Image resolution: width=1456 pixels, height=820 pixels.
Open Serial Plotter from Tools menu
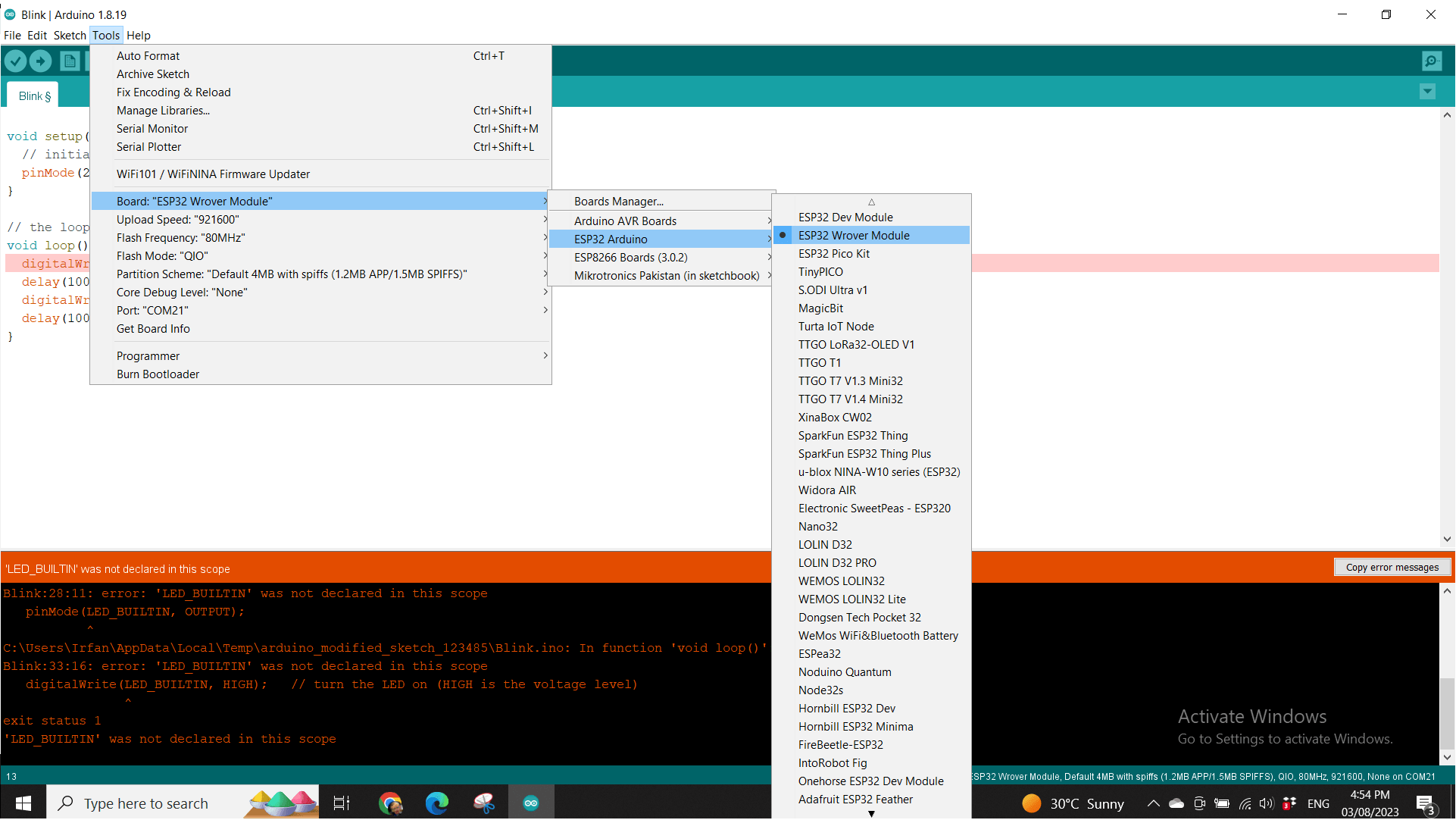pyautogui.click(x=321, y=147)
